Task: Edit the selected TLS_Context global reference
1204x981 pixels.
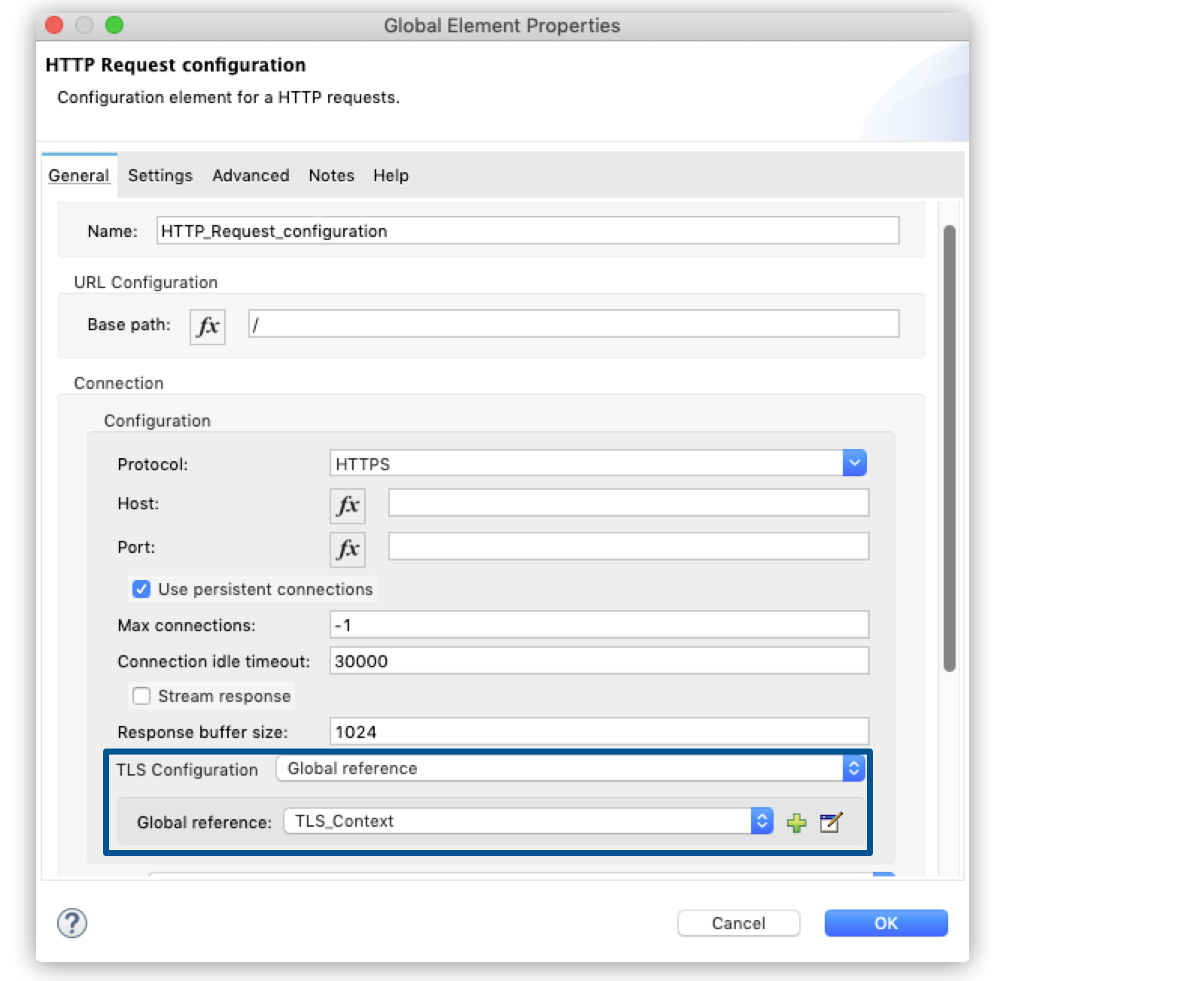Action: click(831, 822)
